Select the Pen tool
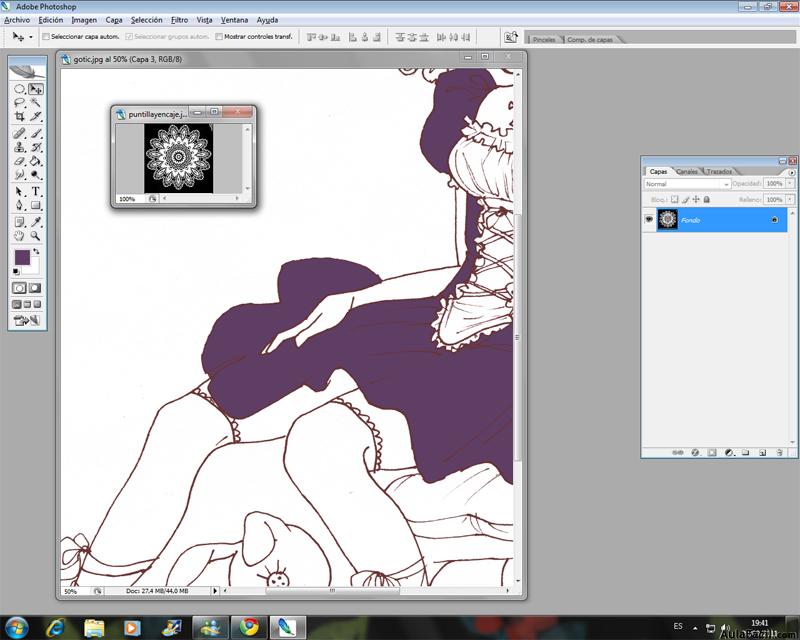 point(19,206)
